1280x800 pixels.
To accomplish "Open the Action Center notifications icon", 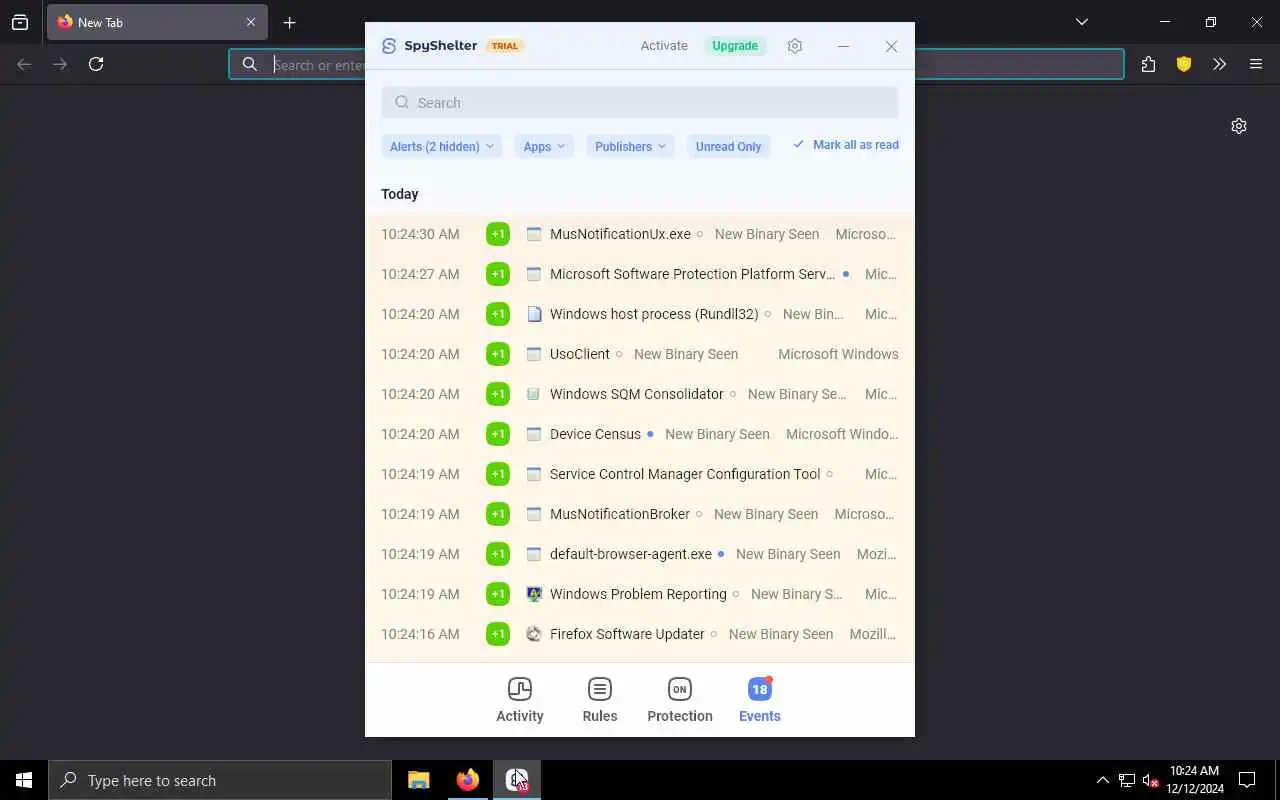I will click(1247, 780).
